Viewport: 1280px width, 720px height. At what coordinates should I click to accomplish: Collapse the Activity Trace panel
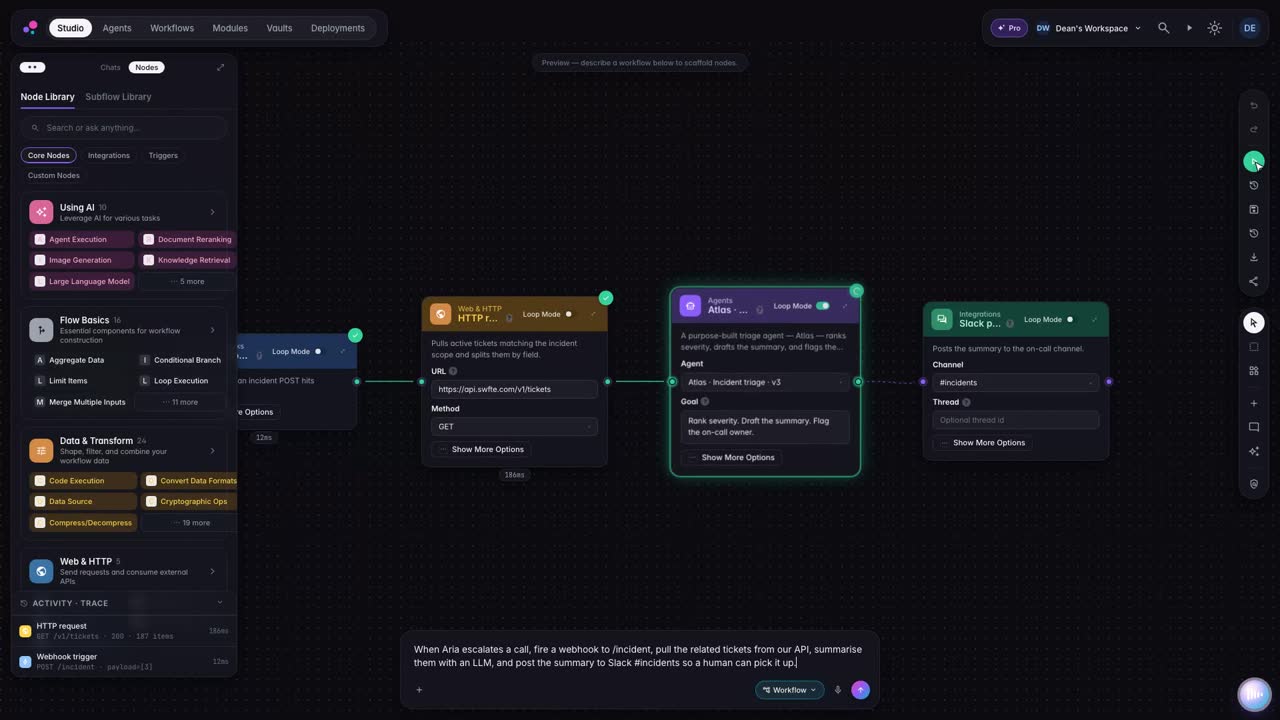point(220,603)
